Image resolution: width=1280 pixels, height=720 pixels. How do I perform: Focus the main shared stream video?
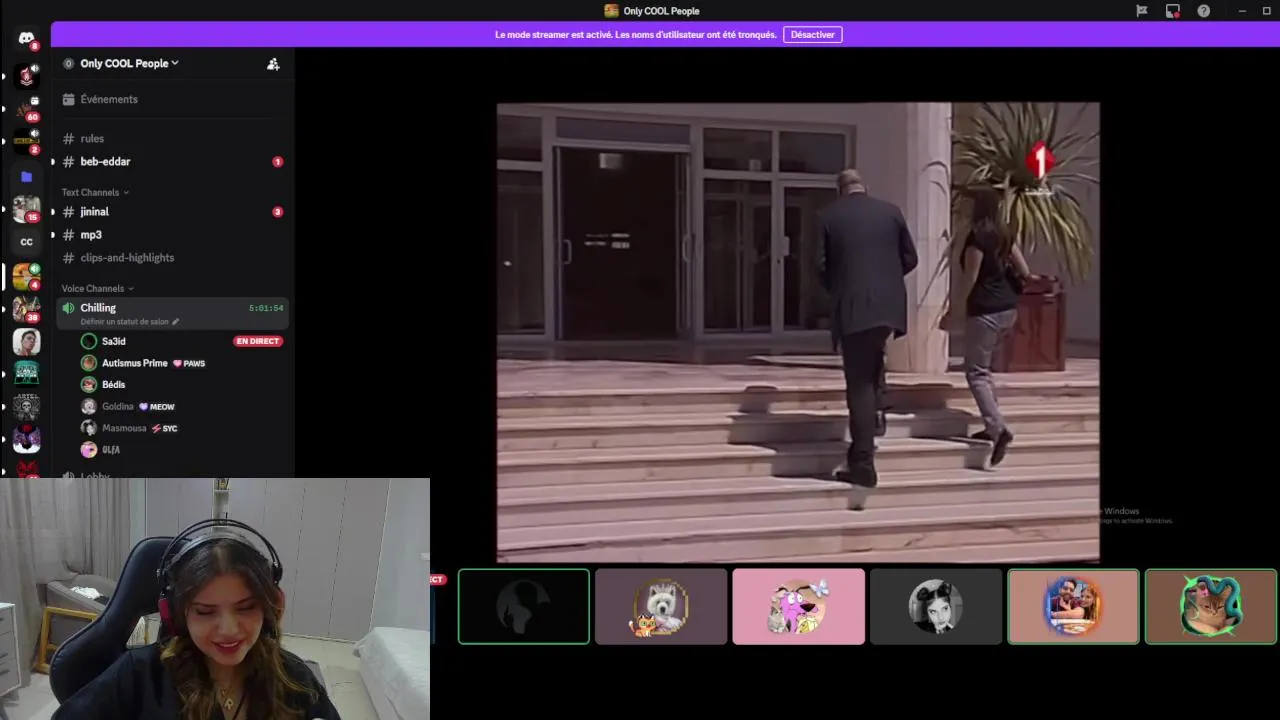[x=798, y=332]
